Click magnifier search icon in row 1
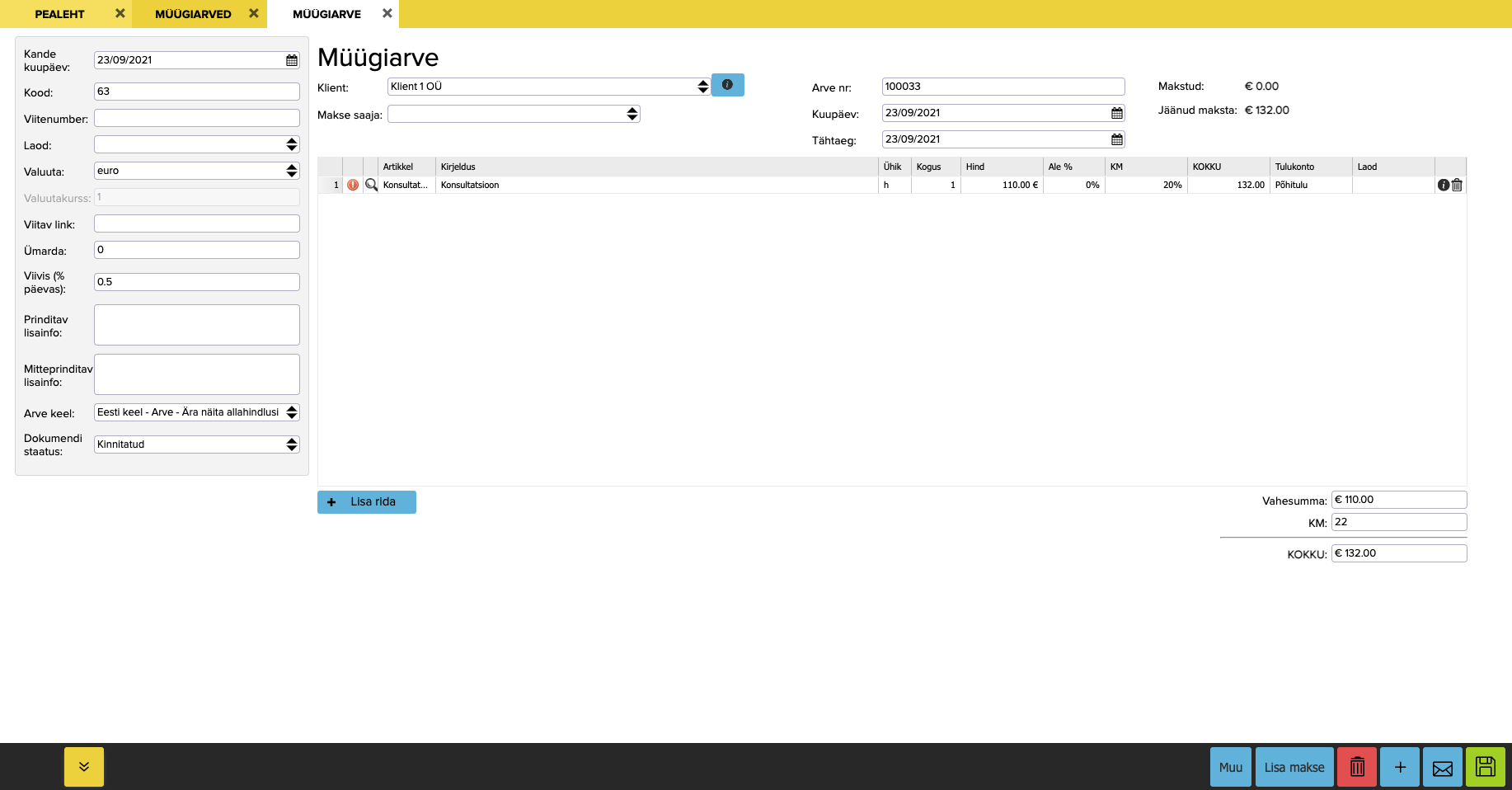The height and width of the screenshot is (790, 1512). coord(371,185)
